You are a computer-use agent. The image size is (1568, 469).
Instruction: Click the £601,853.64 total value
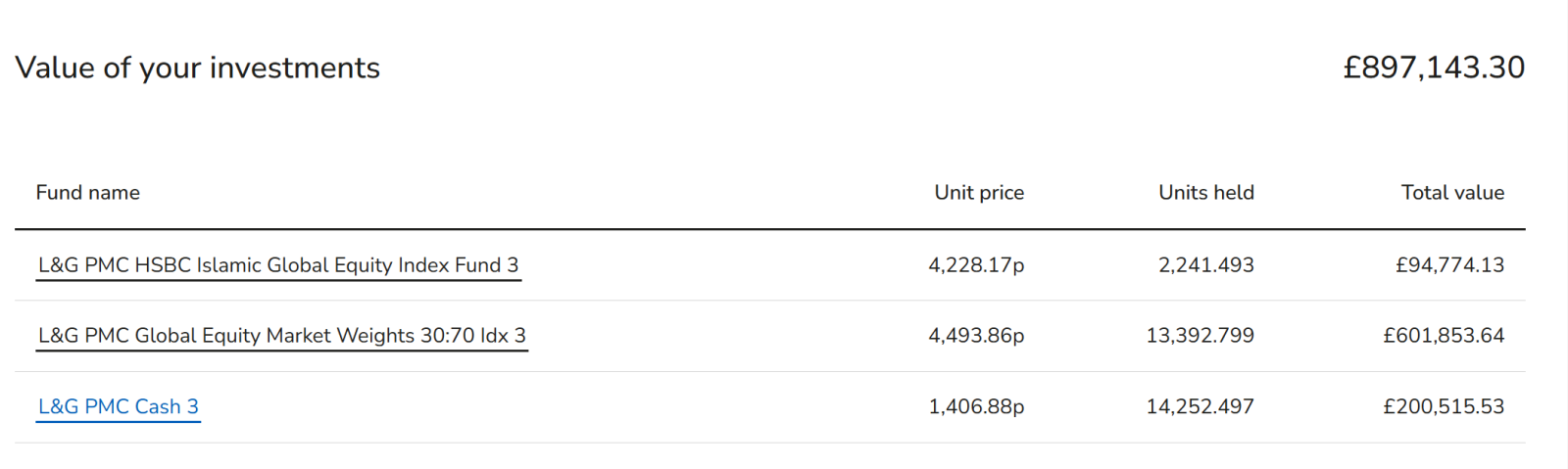1443,336
